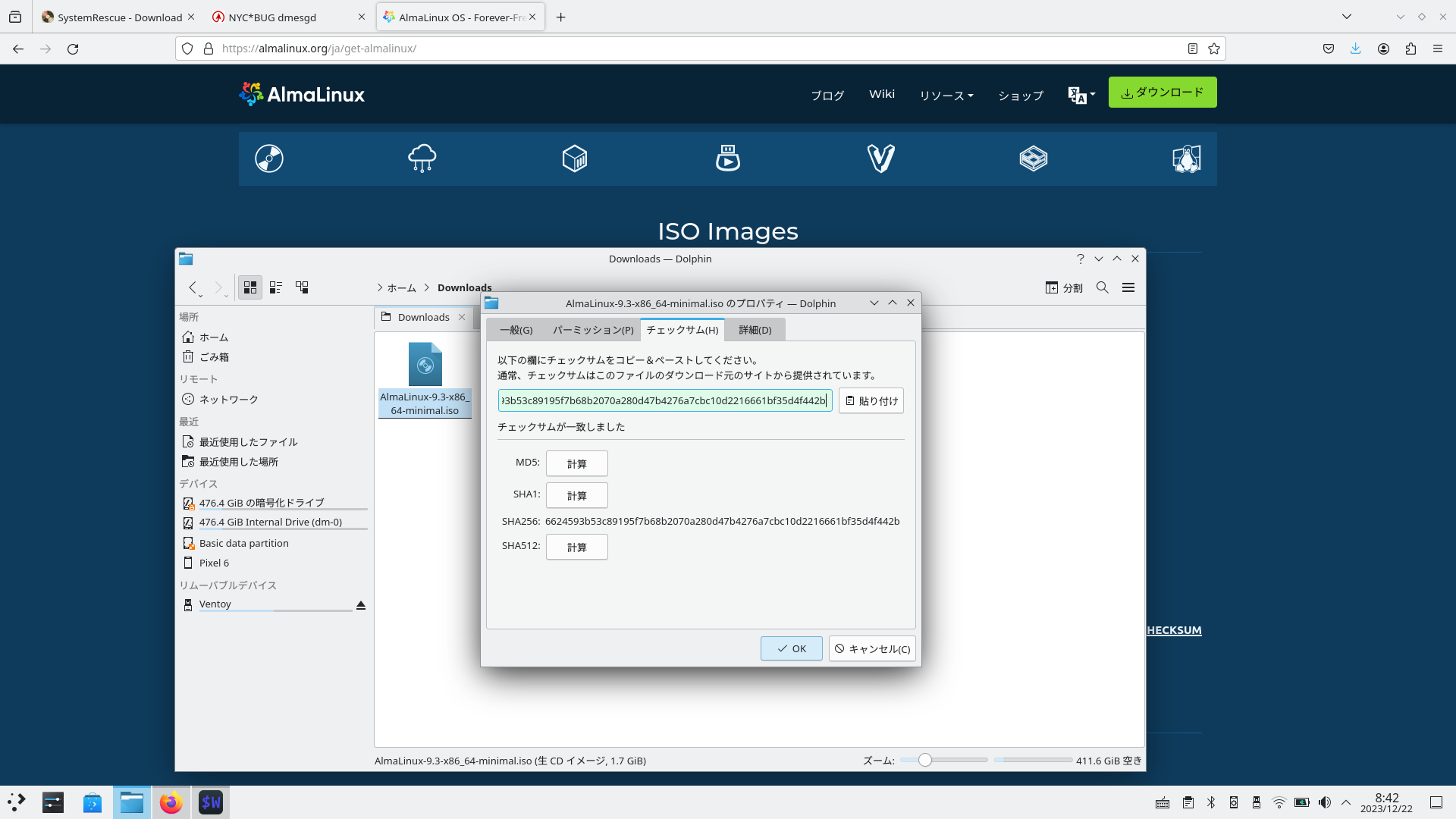Switch to the パーミッション(P) tab
This screenshot has width=1456, height=819.
593,330
